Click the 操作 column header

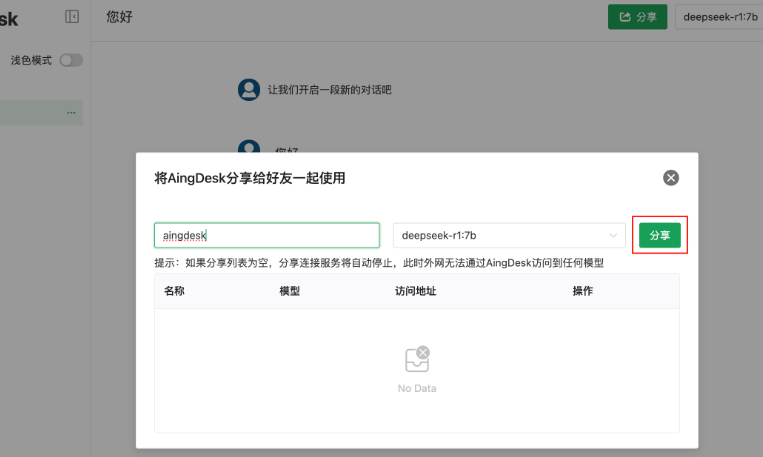point(582,291)
